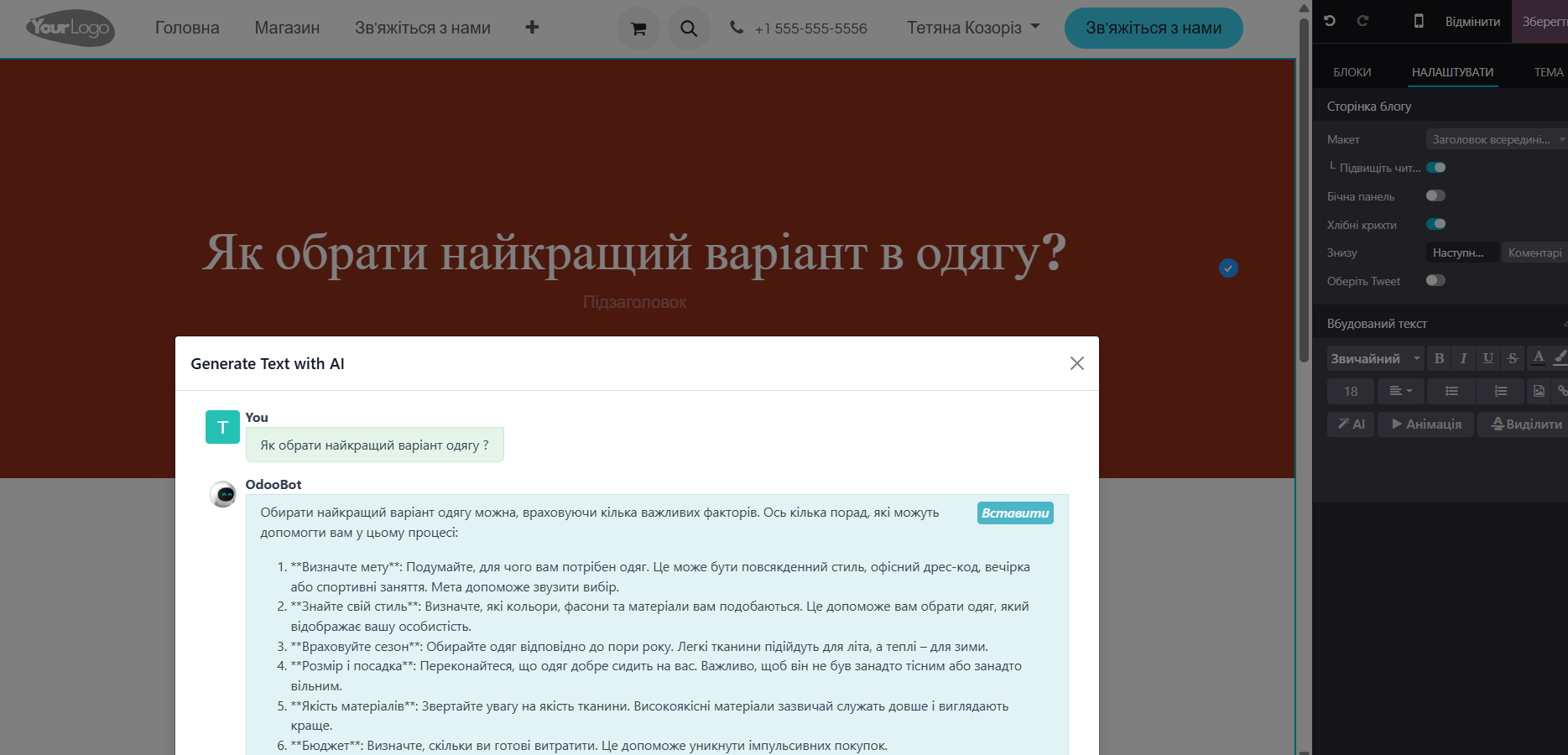The width and height of the screenshot is (1568, 755).
Task: Open the Магазин menu item
Action: (x=287, y=28)
